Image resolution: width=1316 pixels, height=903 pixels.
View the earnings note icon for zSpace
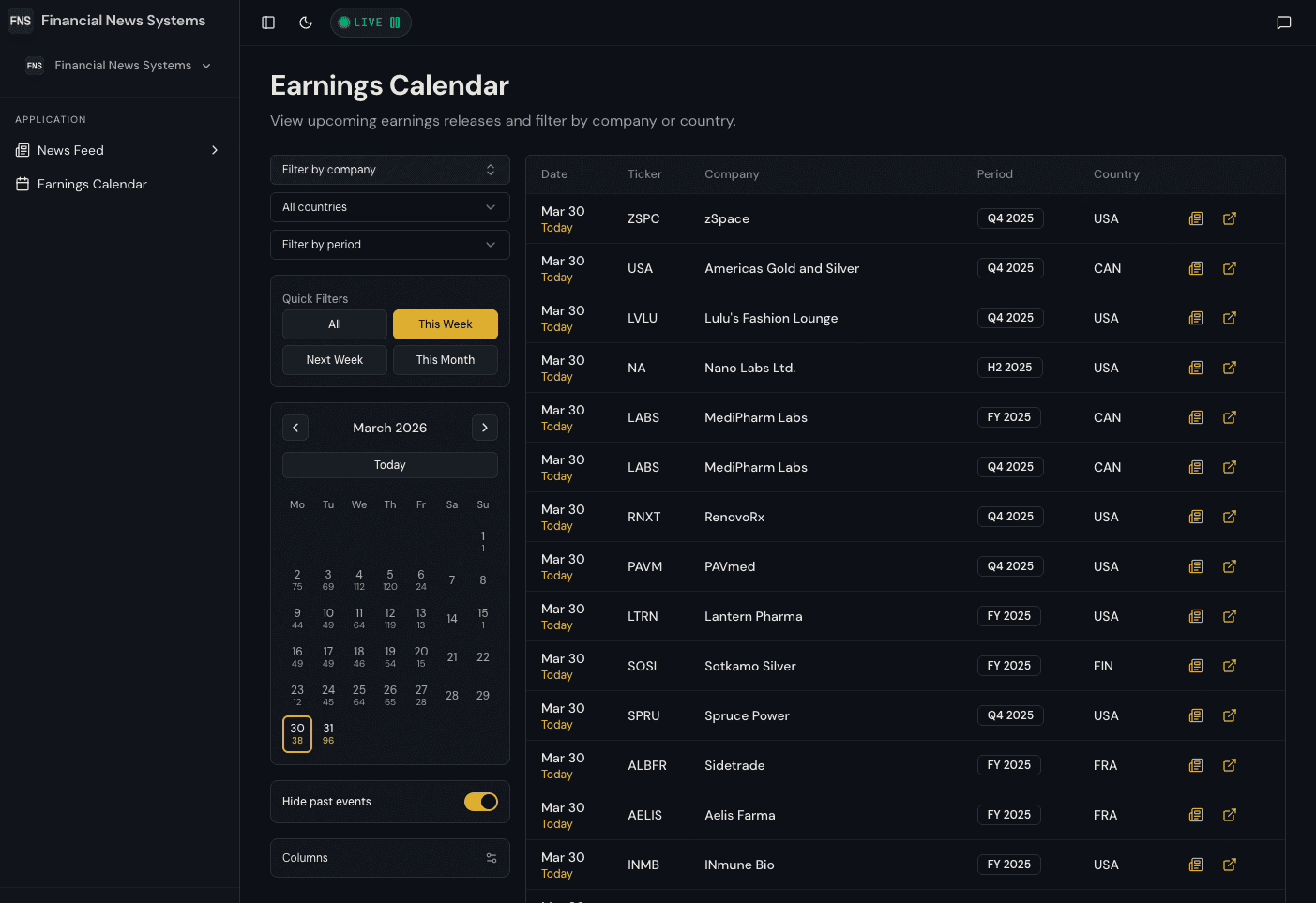1196,218
